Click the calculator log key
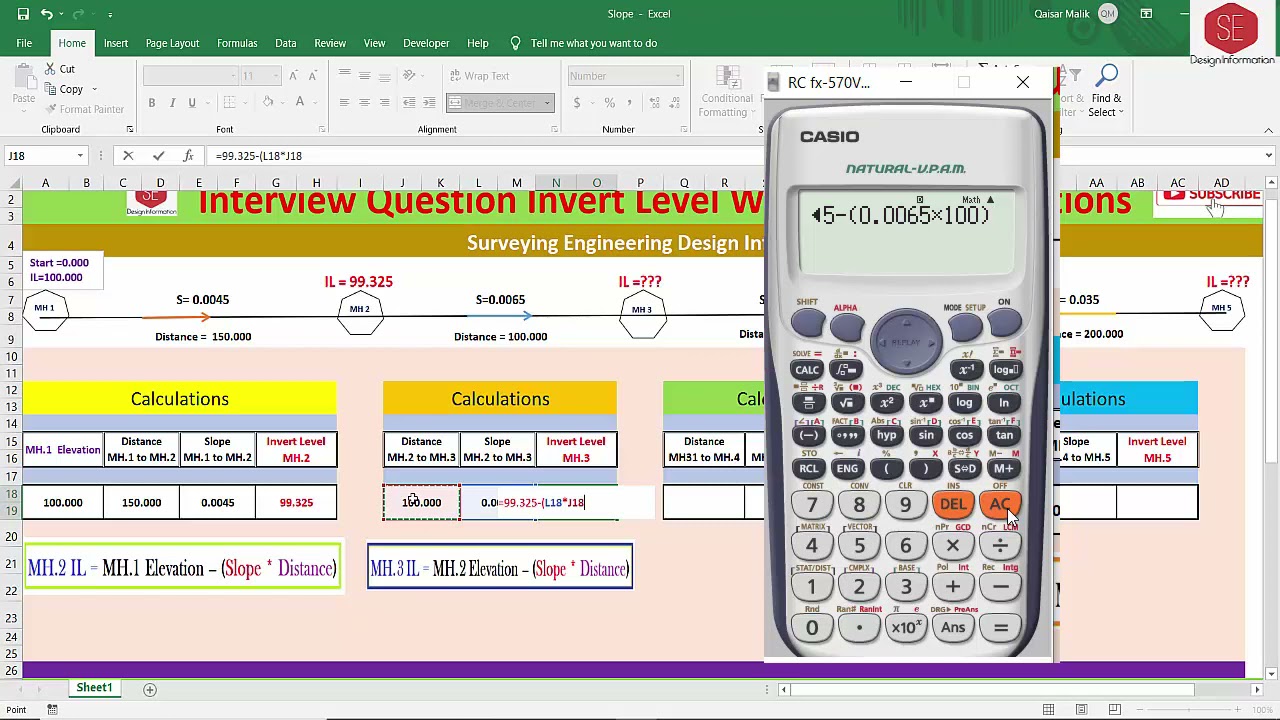This screenshot has height=720, width=1280. 964,403
